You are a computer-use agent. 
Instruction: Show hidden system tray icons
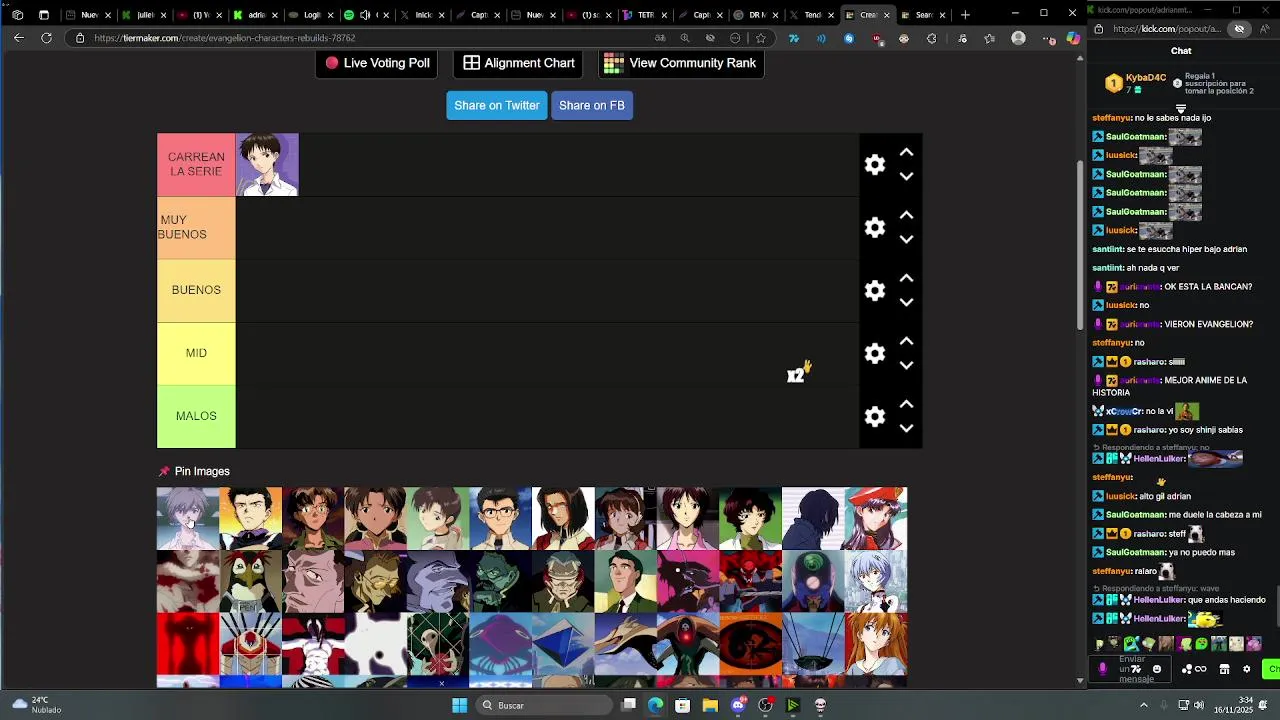point(1144,705)
